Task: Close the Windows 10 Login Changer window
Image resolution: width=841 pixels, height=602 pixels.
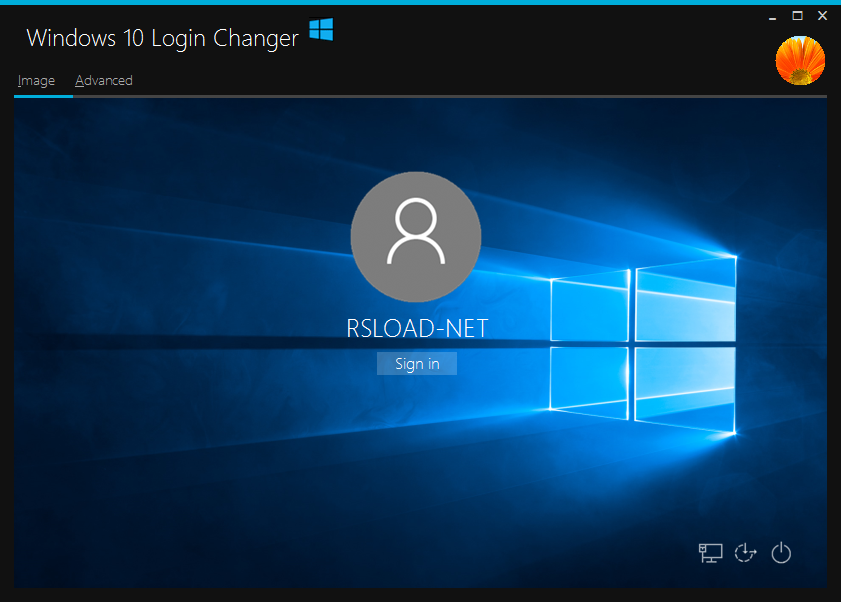Action: coord(823,15)
